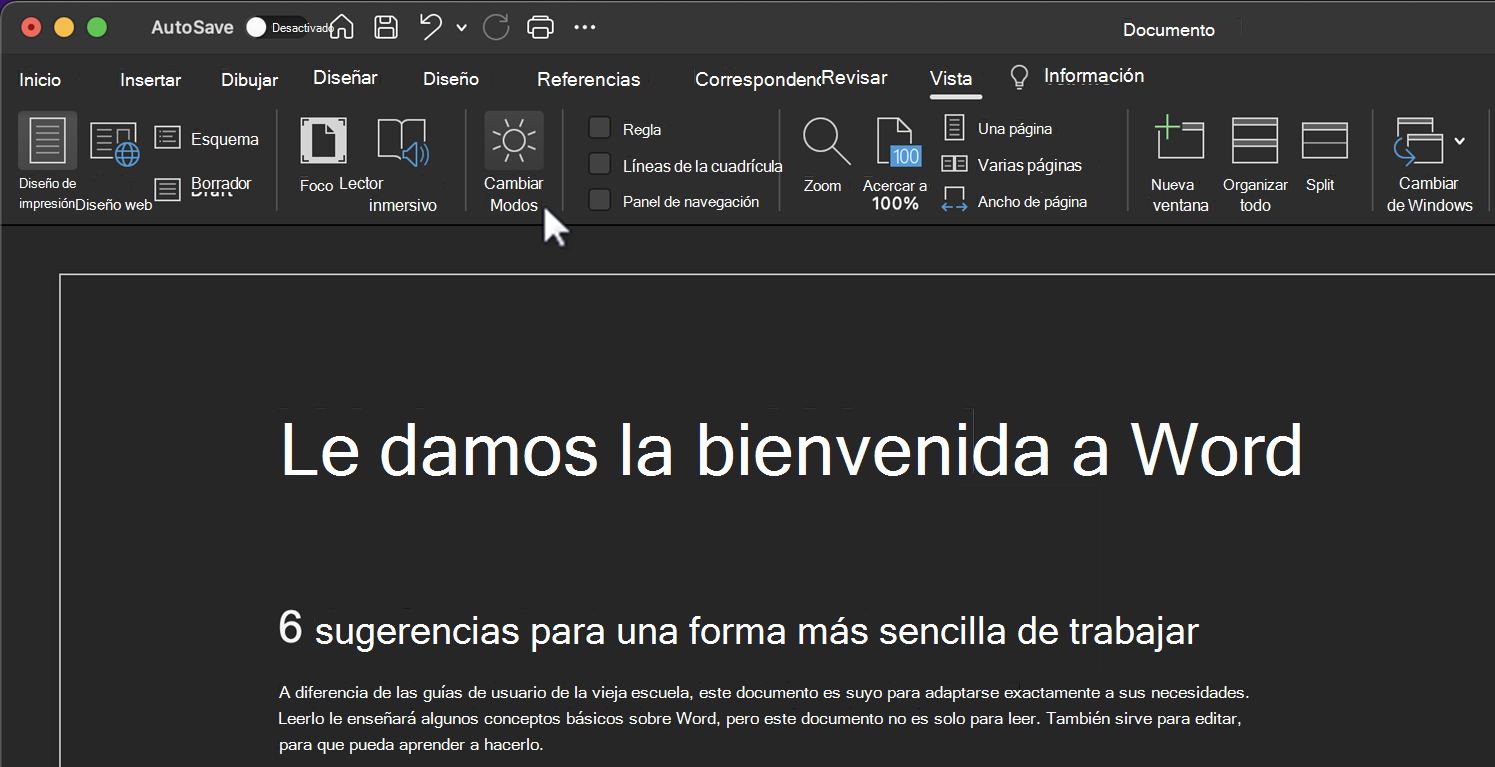Click the Home icon in title bar
Screen dimensions: 1495x767
tap(341, 27)
